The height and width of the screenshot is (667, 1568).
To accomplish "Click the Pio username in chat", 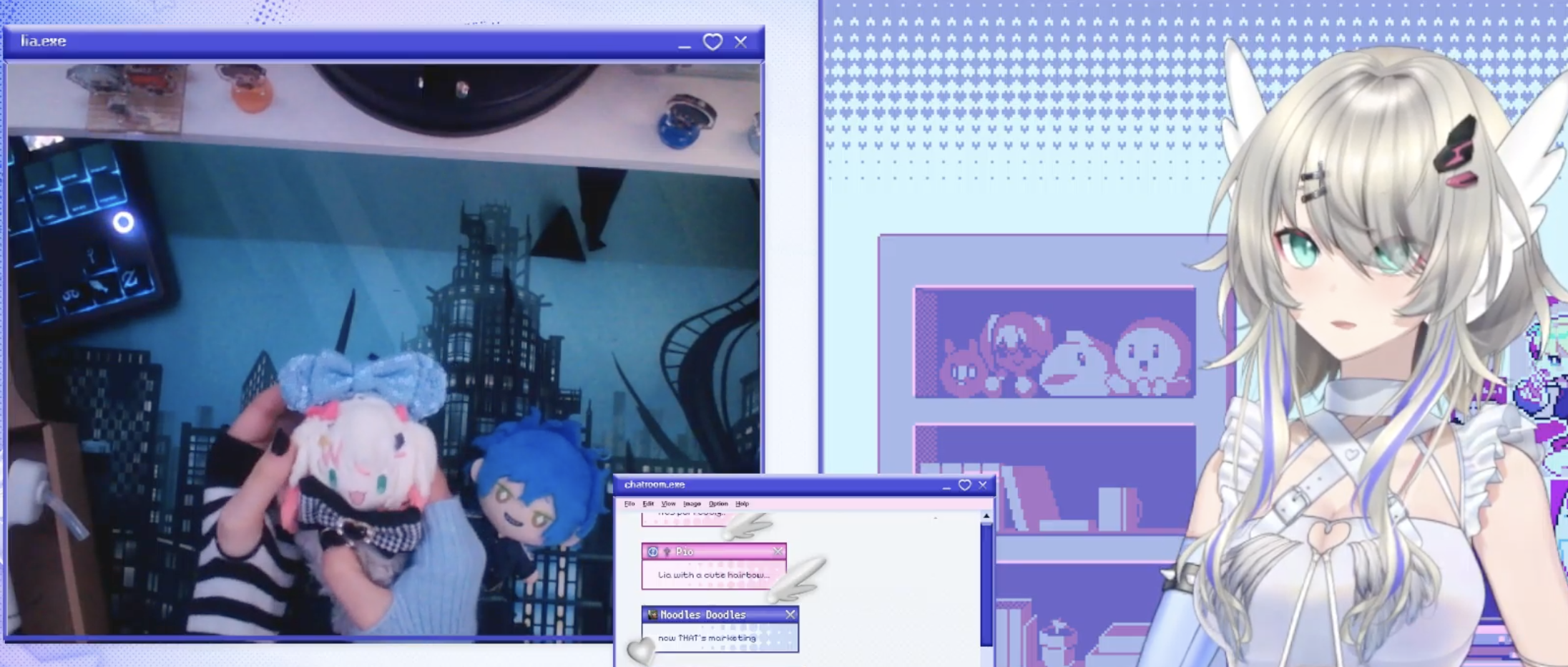I will tap(685, 552).
